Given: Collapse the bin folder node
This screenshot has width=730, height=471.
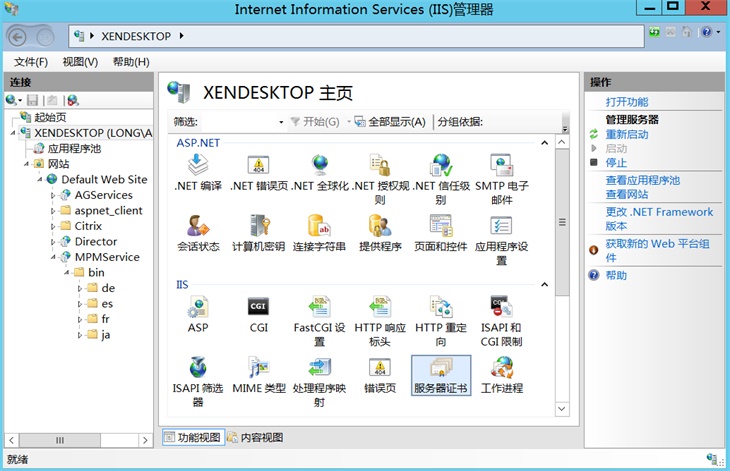Looking at the screenshot, I should (67, 273).
